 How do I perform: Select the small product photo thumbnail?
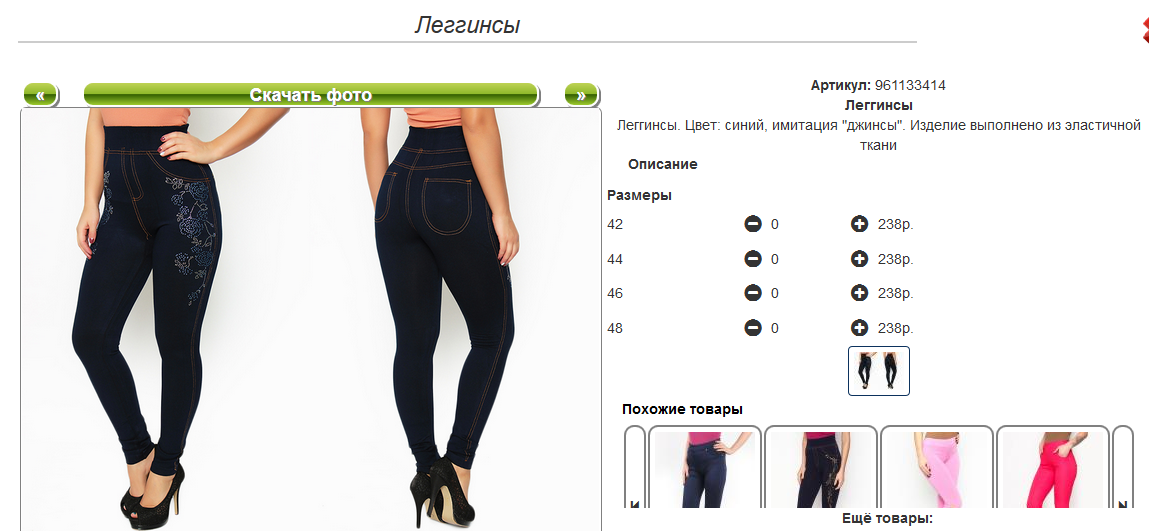pos(879,371)
